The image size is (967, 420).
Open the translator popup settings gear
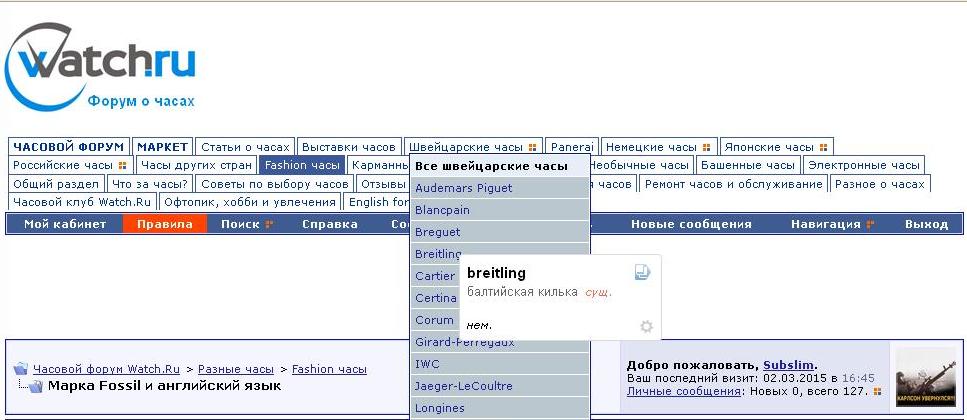646,326
